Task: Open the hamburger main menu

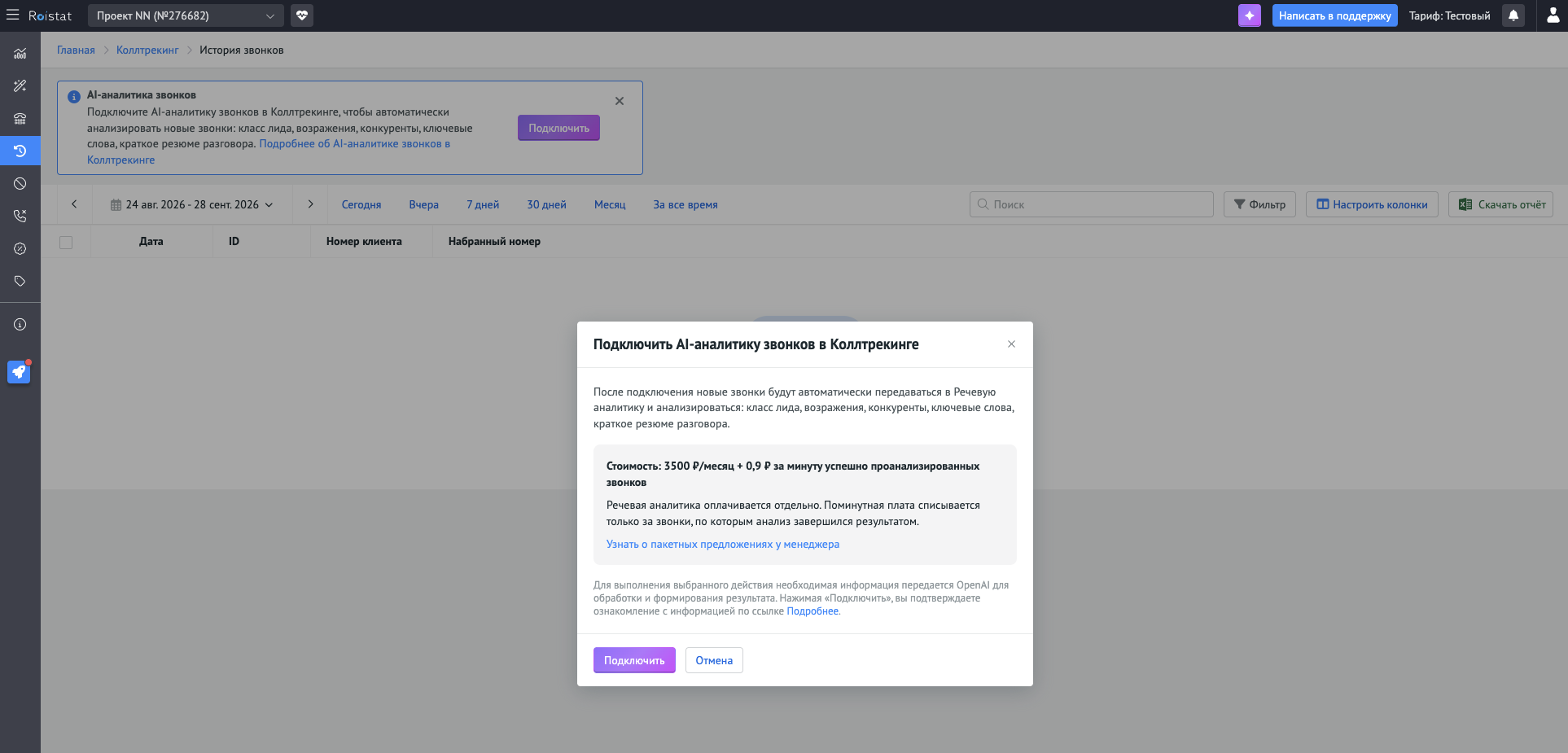Action: [12, 15]
